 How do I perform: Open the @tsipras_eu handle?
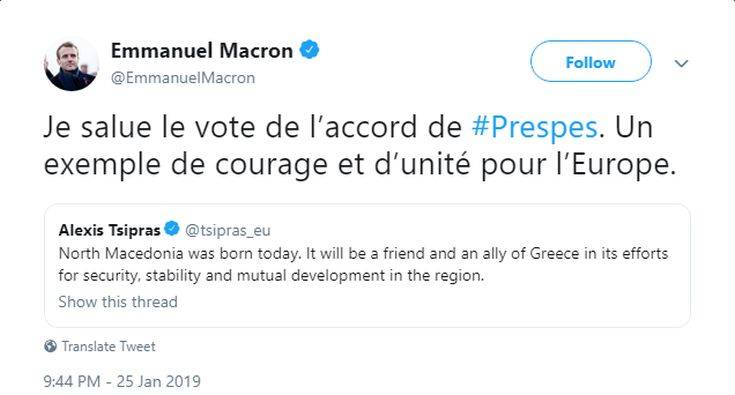click(x=228, y=231)
